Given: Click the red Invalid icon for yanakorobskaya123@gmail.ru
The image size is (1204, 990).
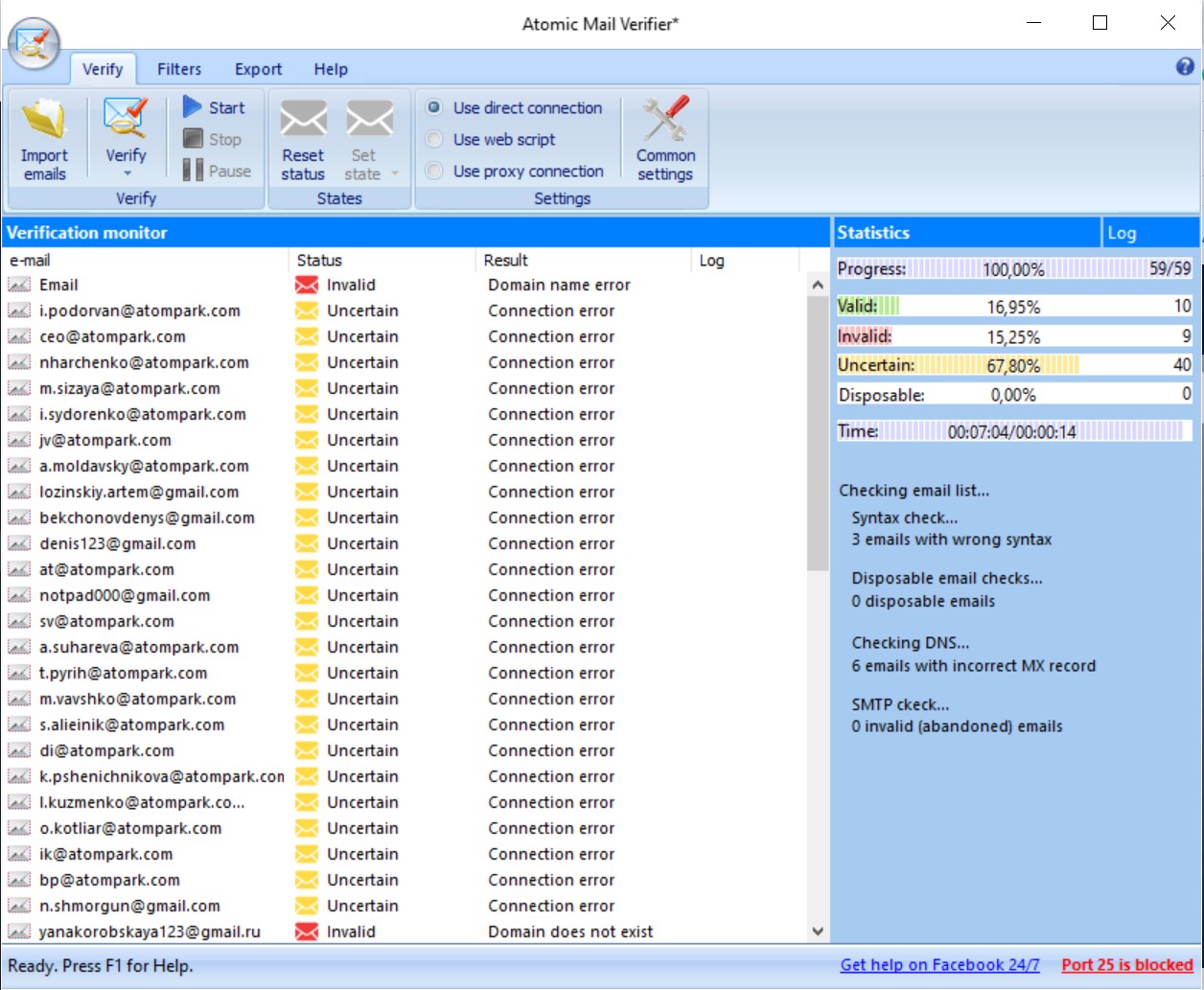Looking at the screenshot, I should click(306, 932).
